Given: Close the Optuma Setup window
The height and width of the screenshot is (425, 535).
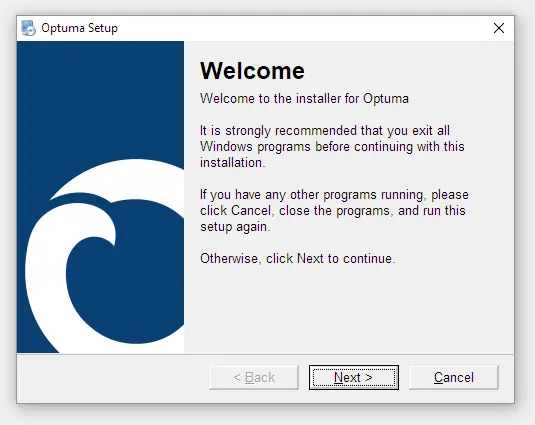Looking at the screenshot, I should (x=499, y=28).
